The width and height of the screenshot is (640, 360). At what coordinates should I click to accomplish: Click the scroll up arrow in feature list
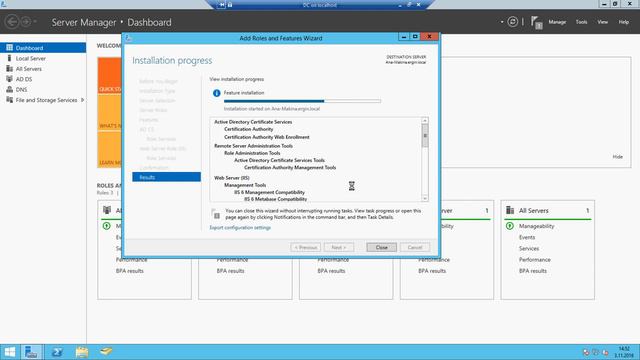tap(424, 121)
